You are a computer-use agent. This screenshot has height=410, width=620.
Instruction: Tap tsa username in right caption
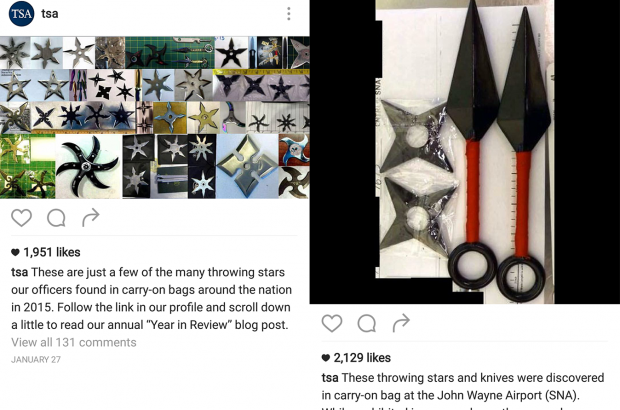tap(330, 378)
